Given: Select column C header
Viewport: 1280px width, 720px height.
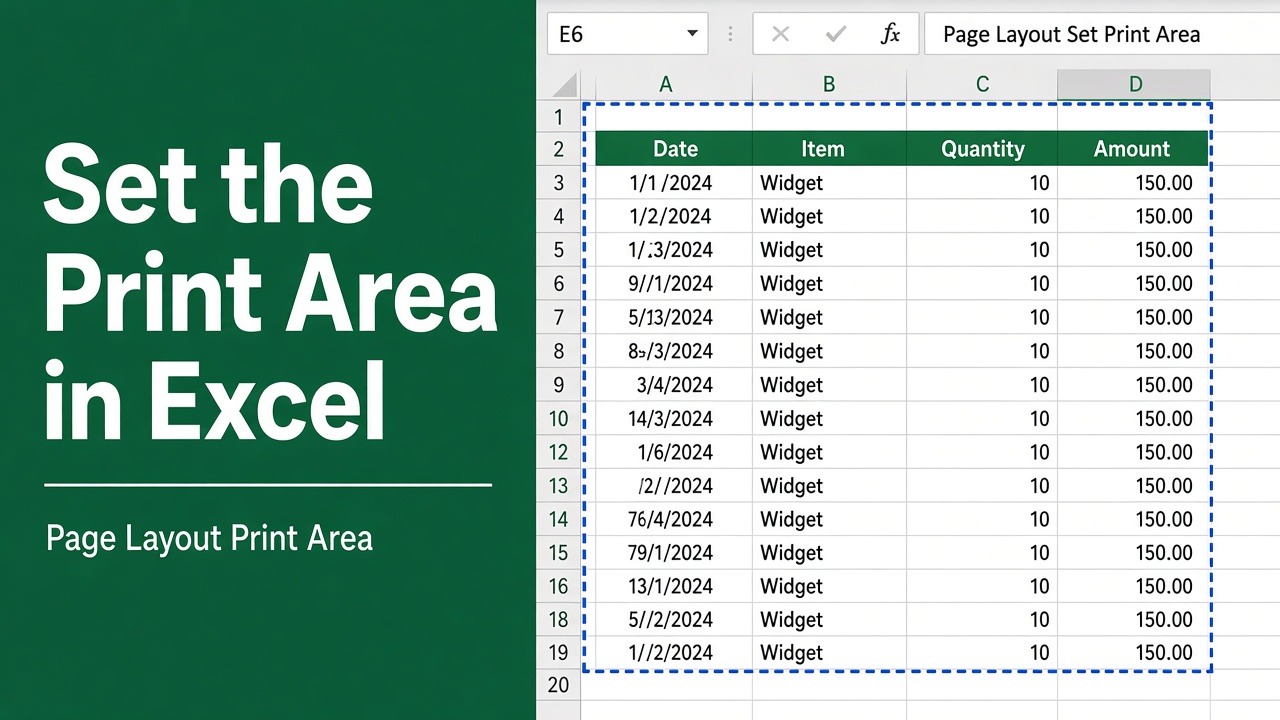Looking at the screenshot, I should 982,85.
